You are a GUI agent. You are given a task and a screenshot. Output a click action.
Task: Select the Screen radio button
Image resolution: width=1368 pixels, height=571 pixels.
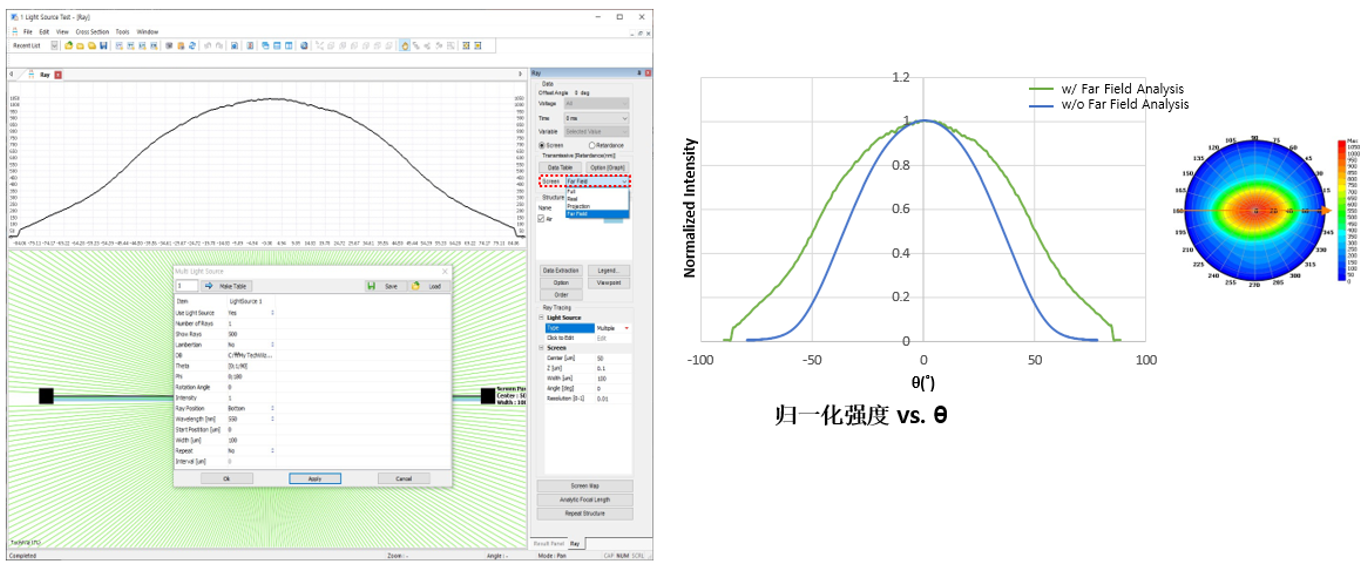pos(543,145)
